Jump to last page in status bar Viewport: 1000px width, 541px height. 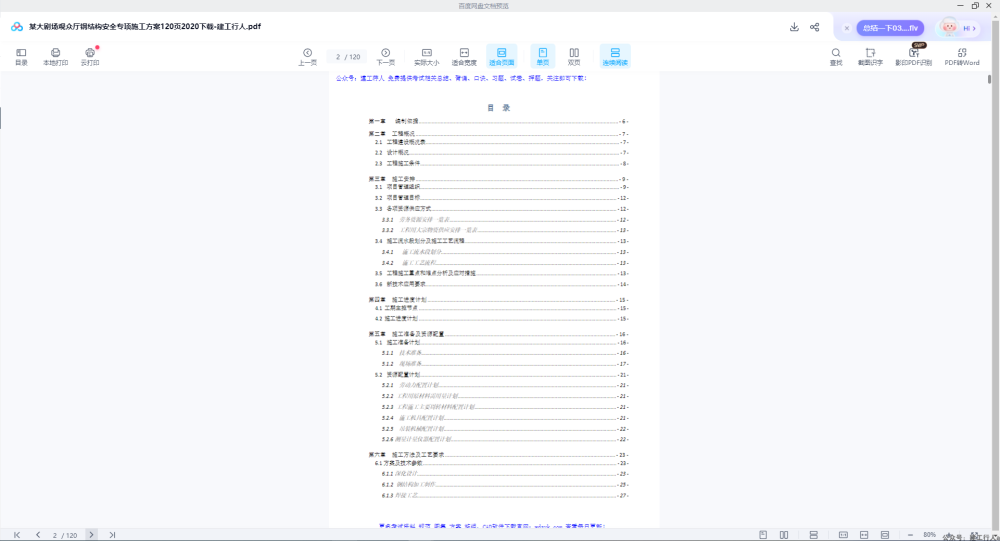[112, 535]
